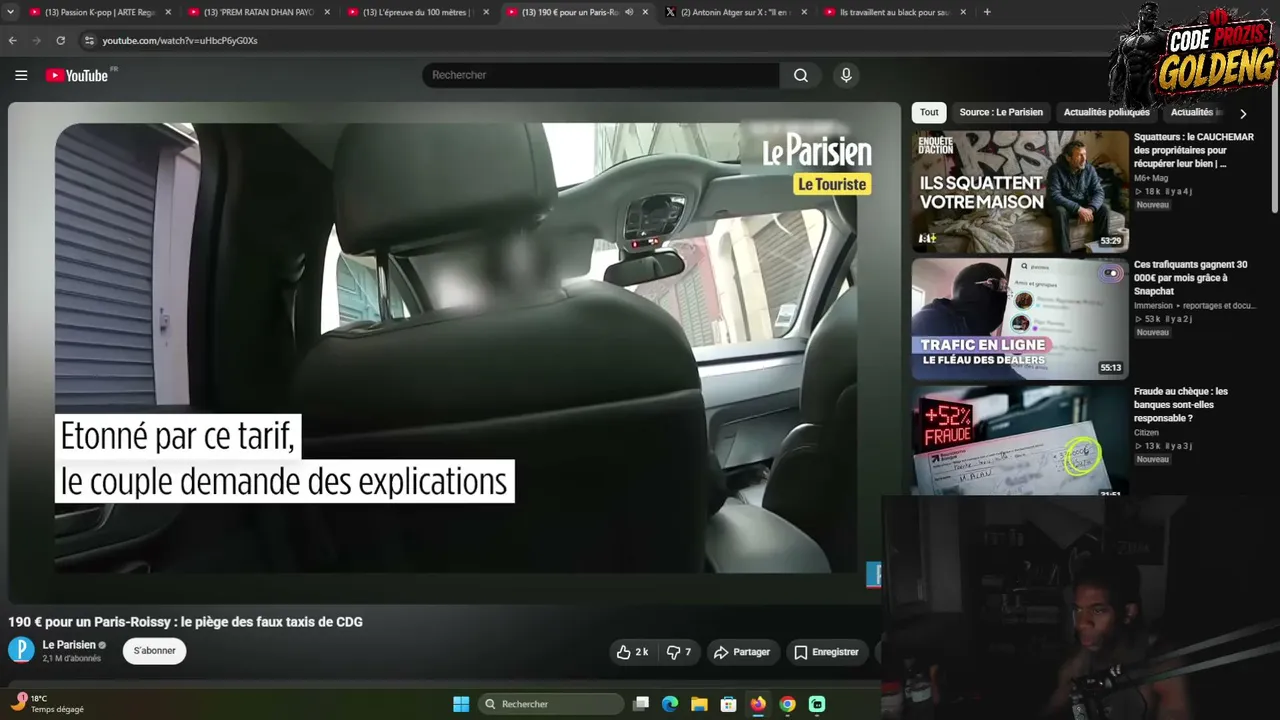Open the Le Parisien channel name link
The height and width of the screenshot is (720, 1280).
(69, 645)
